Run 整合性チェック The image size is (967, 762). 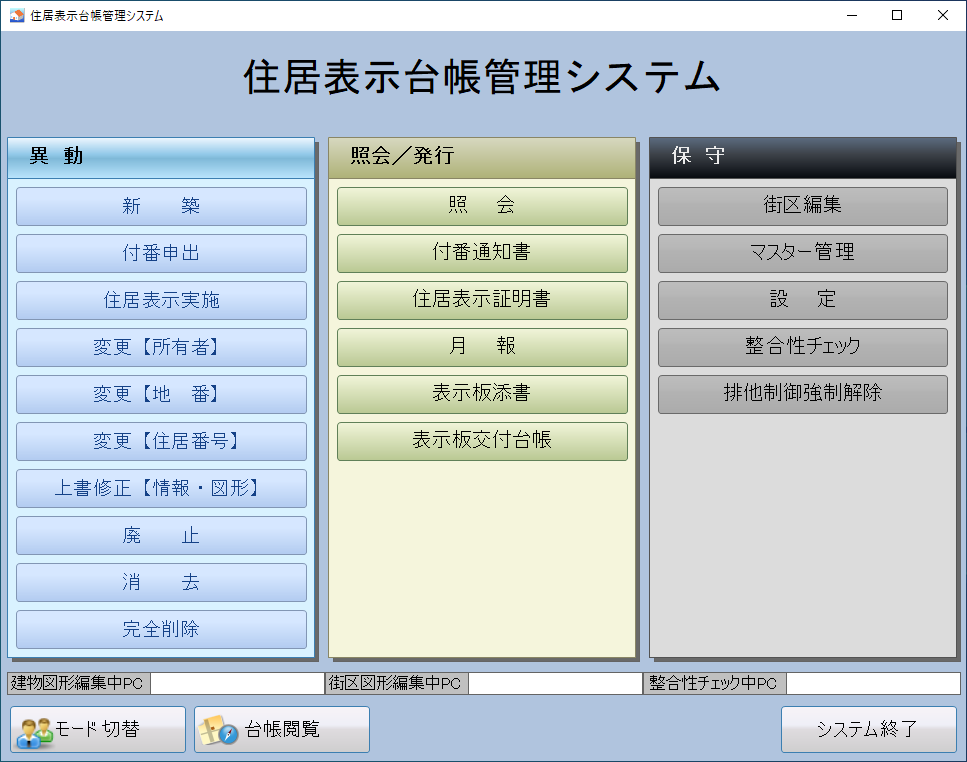coord(803,347)
